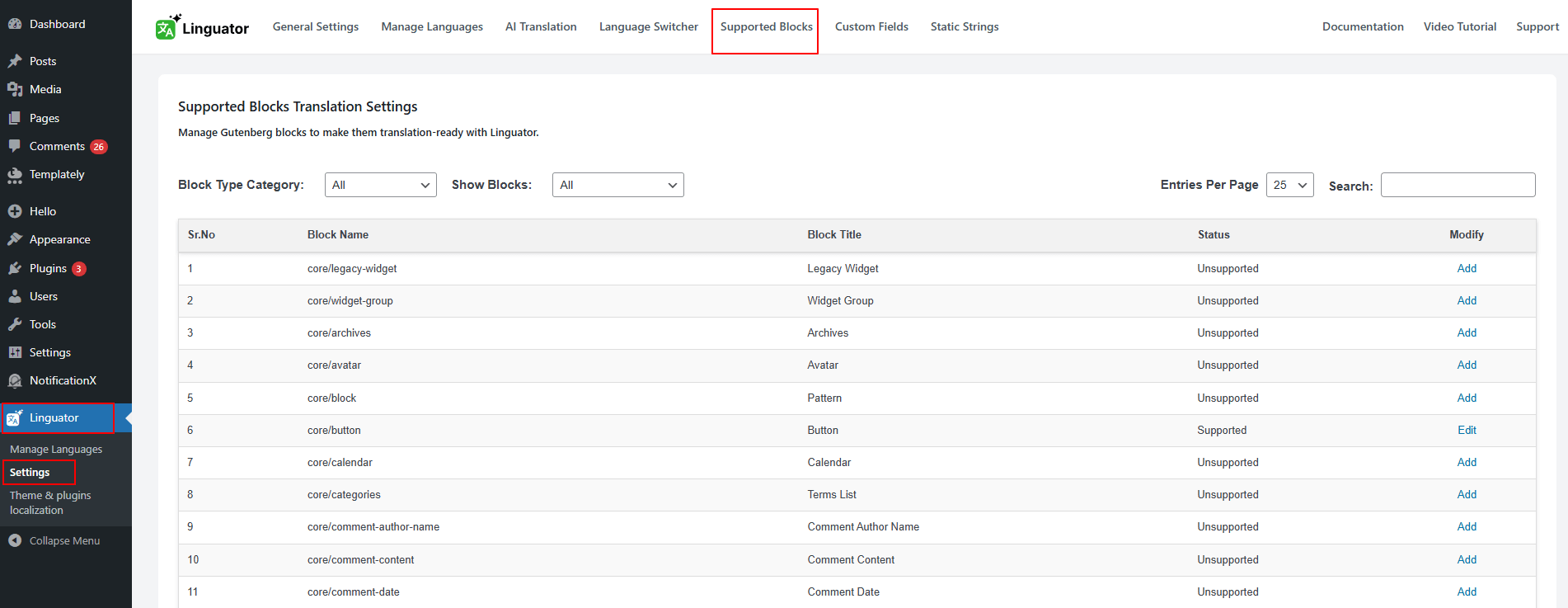Viewport: 1568px width, 608px height.
Task: Click the core/comment-author-name block name
Action: click(x=373, y=526)
